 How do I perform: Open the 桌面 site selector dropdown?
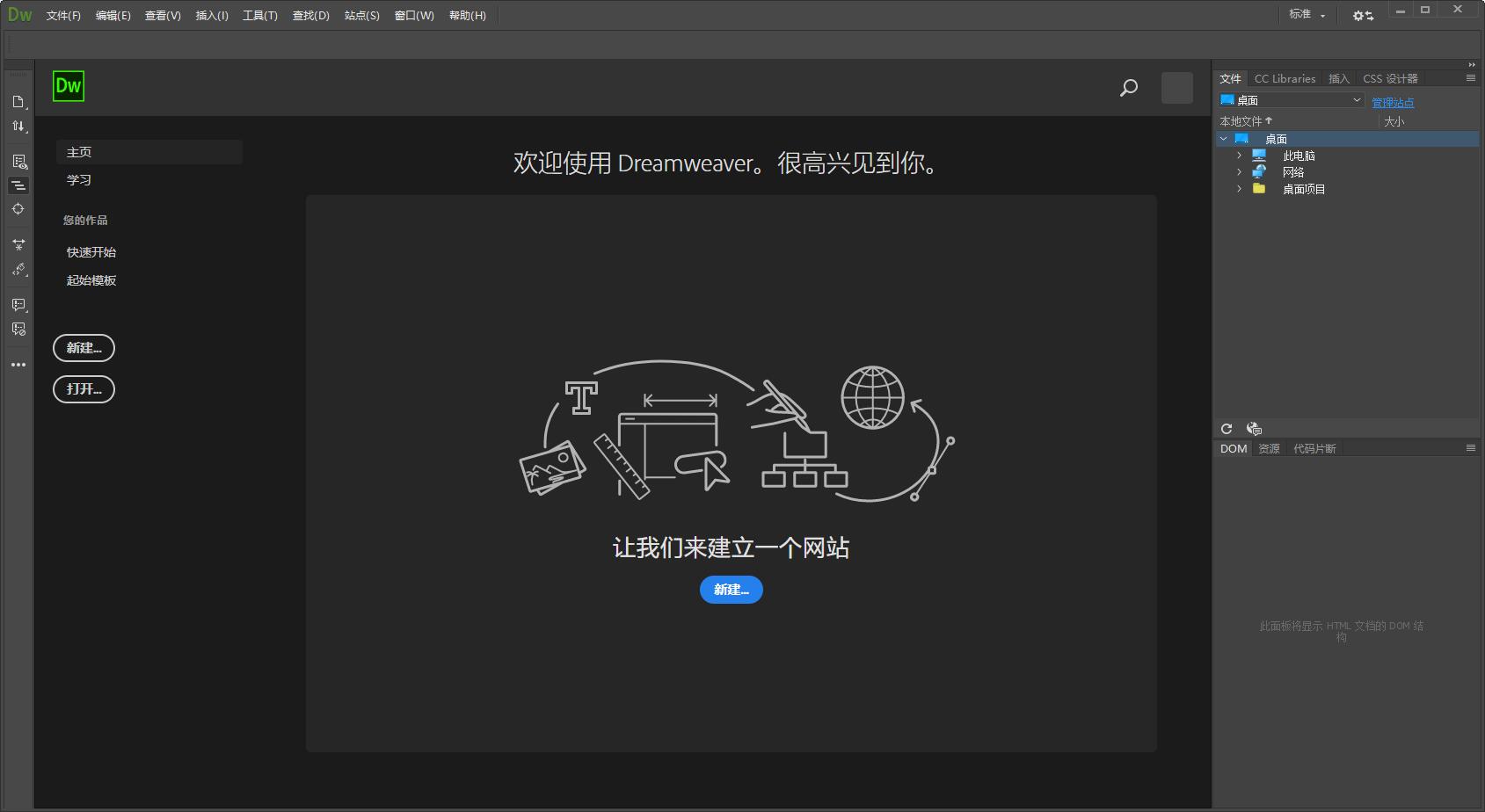(1291, 100)
